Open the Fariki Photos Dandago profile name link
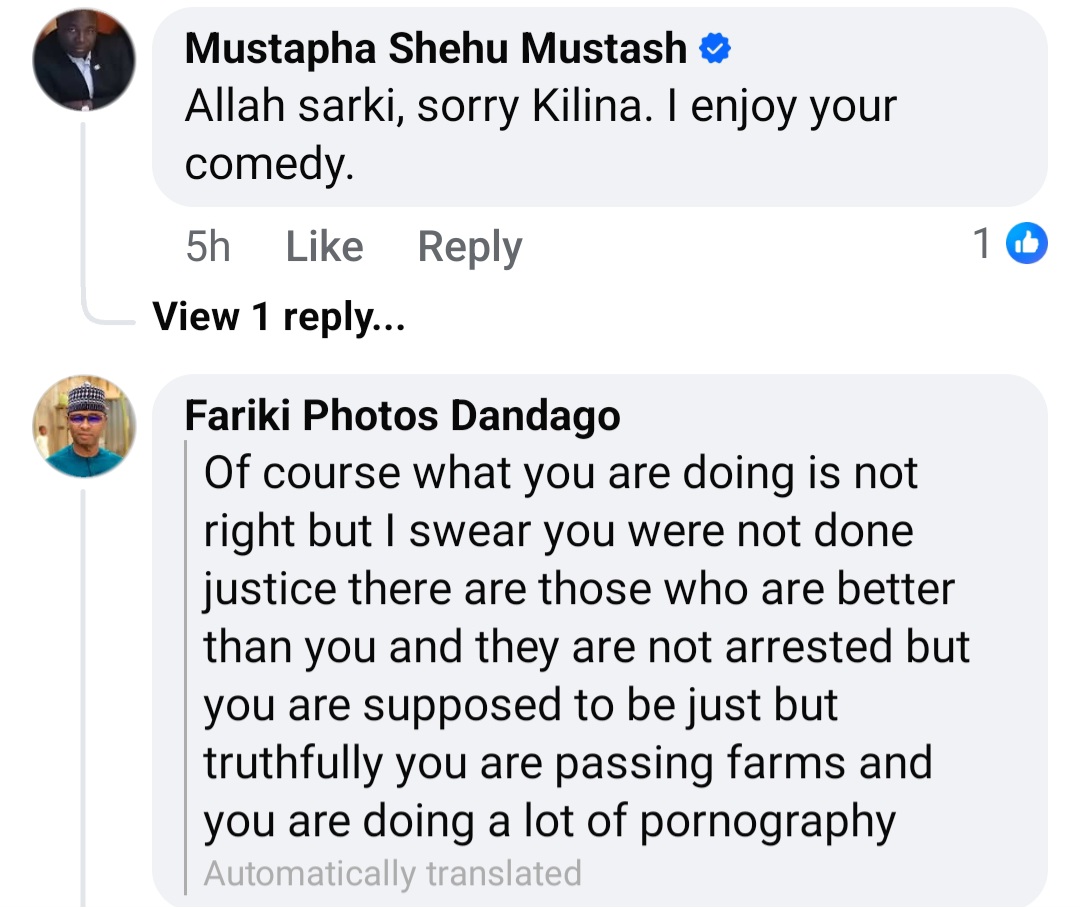Screen dimensions: 1080x907 point(402,416)
